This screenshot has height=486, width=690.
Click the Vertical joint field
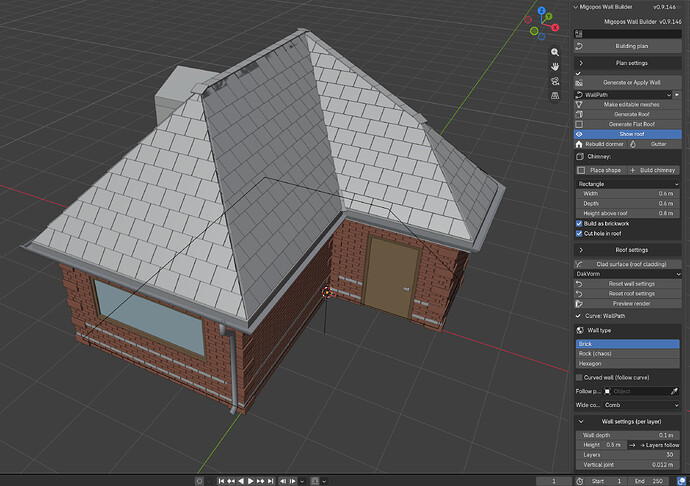(628, 464)
